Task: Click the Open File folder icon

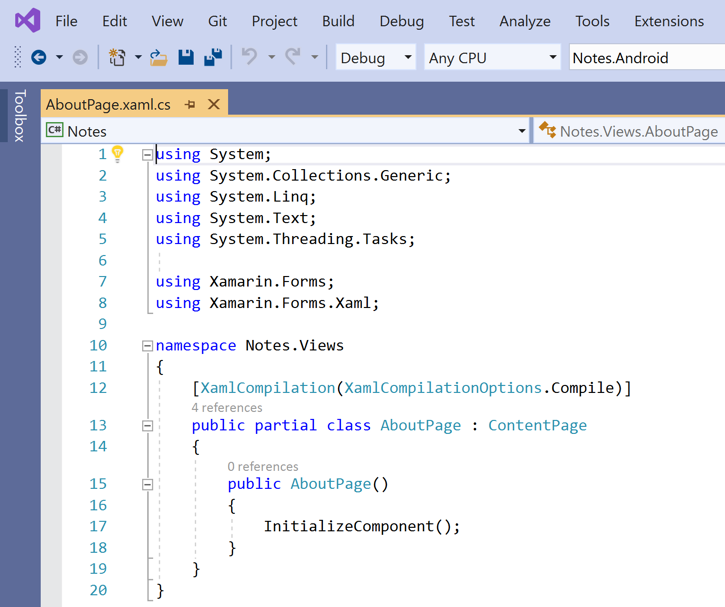Action: pyautogui.click(x=159, y=58)
